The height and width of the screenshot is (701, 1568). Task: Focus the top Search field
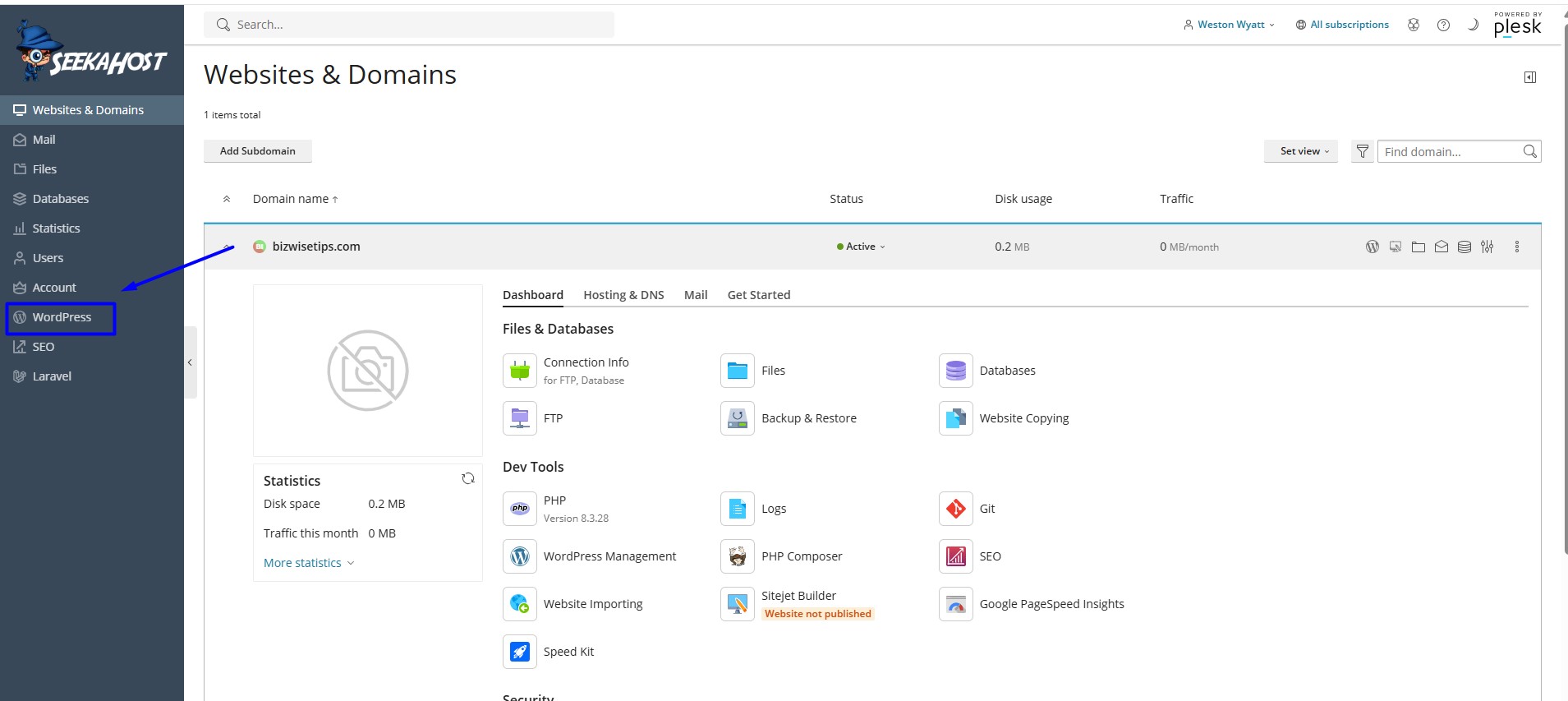coord(409,25)
